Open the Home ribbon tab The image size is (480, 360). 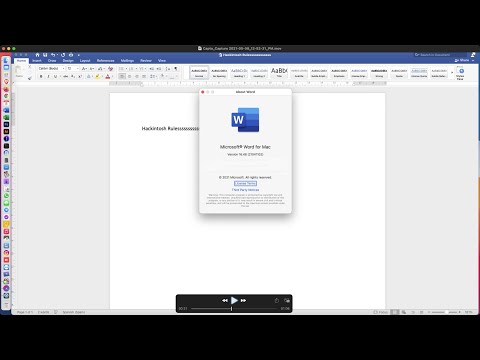(21, 61)
